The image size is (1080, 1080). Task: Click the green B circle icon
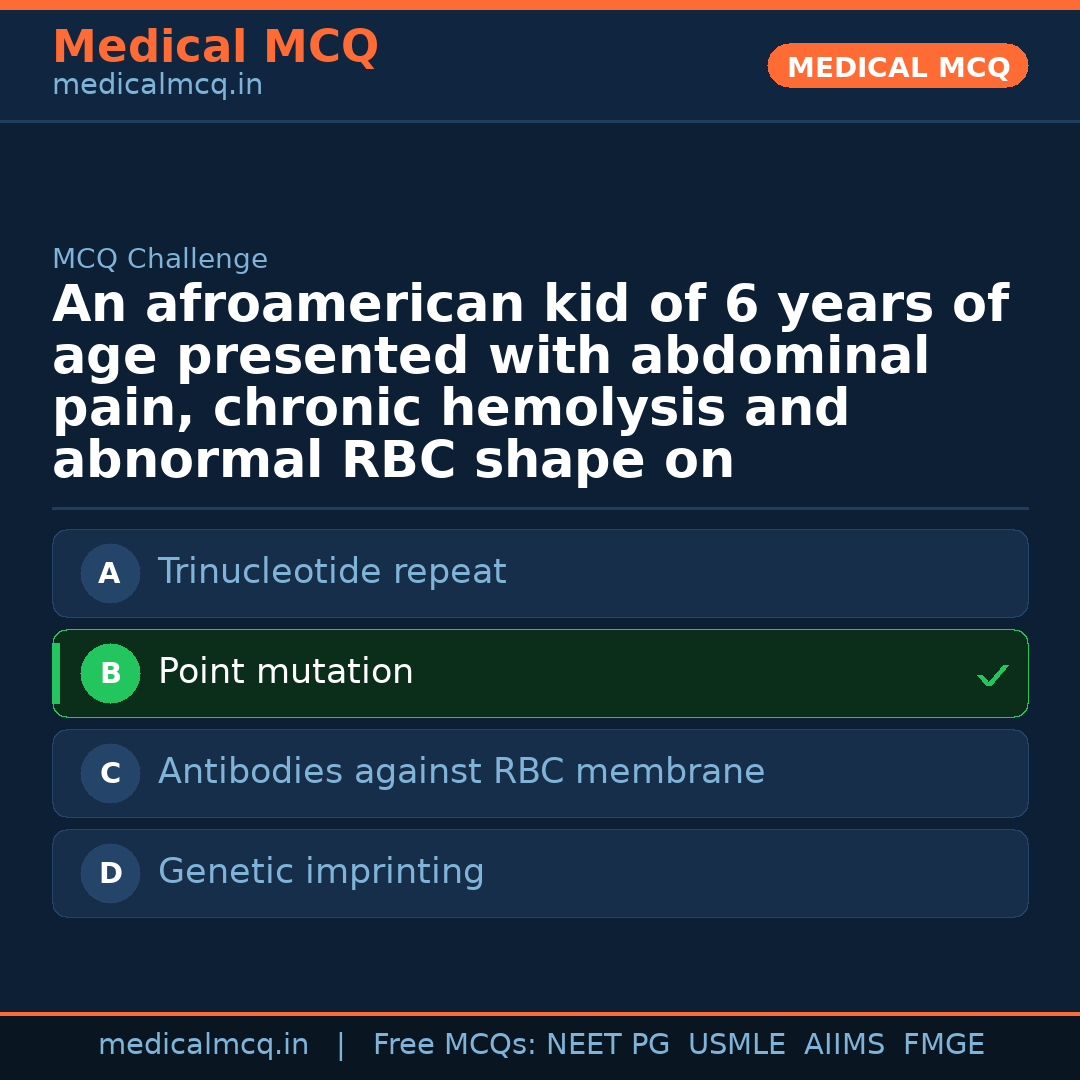coord(110,673)
